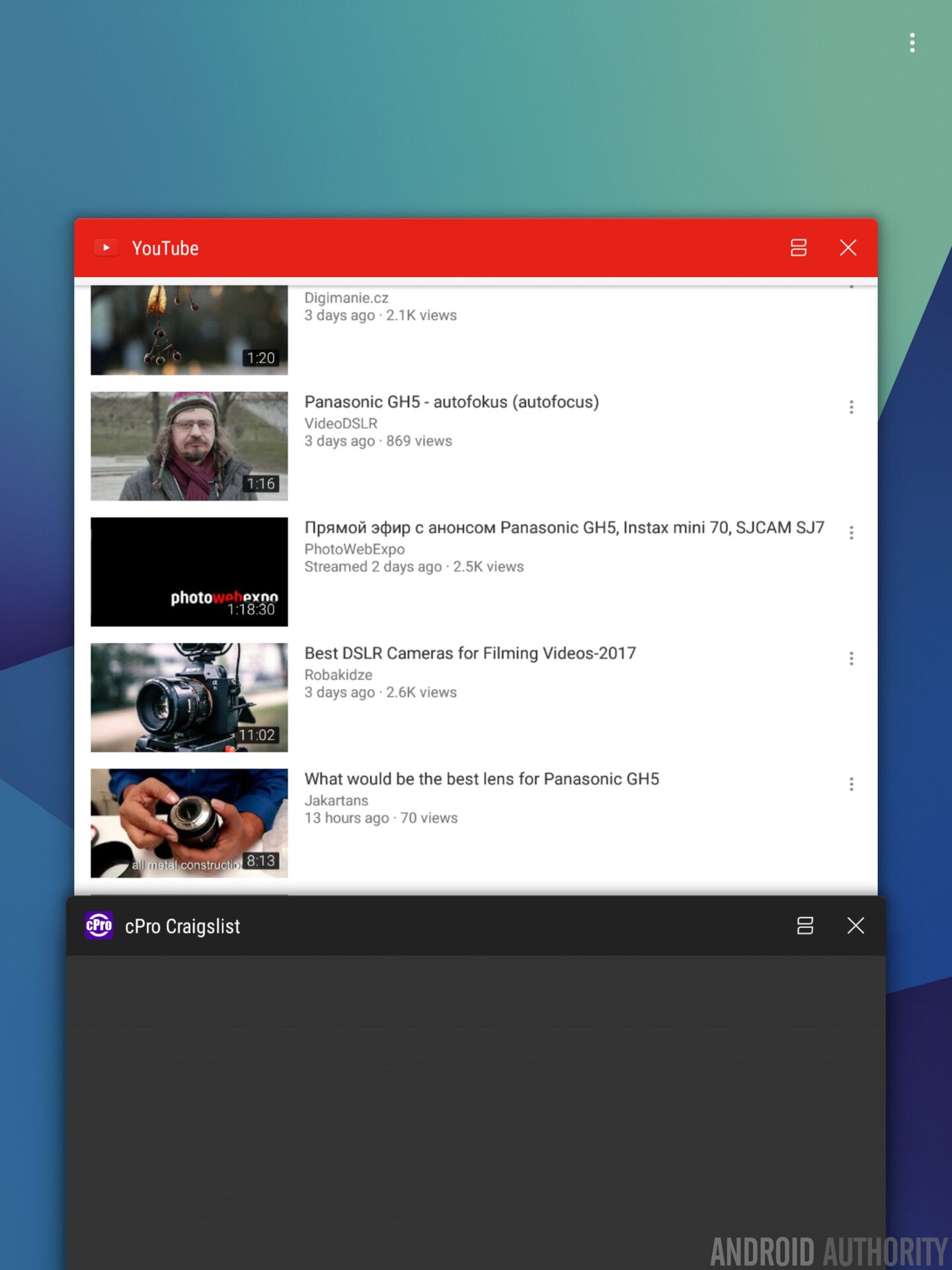This screenshot has height=1270, width=952.
Task: Tap the VideoDSLR channel name
Action: tap(340, 423)
